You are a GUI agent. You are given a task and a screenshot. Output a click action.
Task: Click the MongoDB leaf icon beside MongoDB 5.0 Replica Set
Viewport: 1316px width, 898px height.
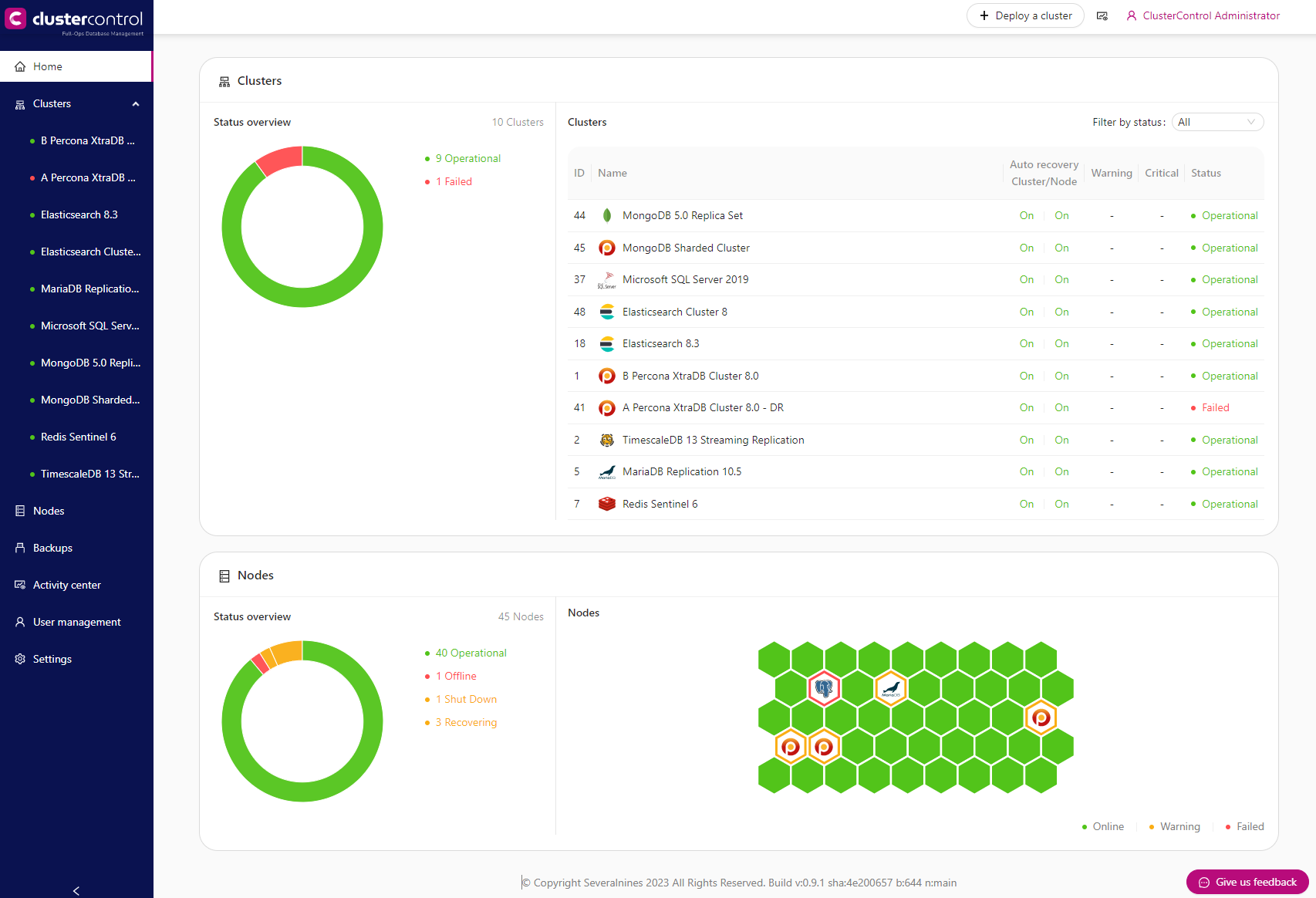click(x=607, y=215)
